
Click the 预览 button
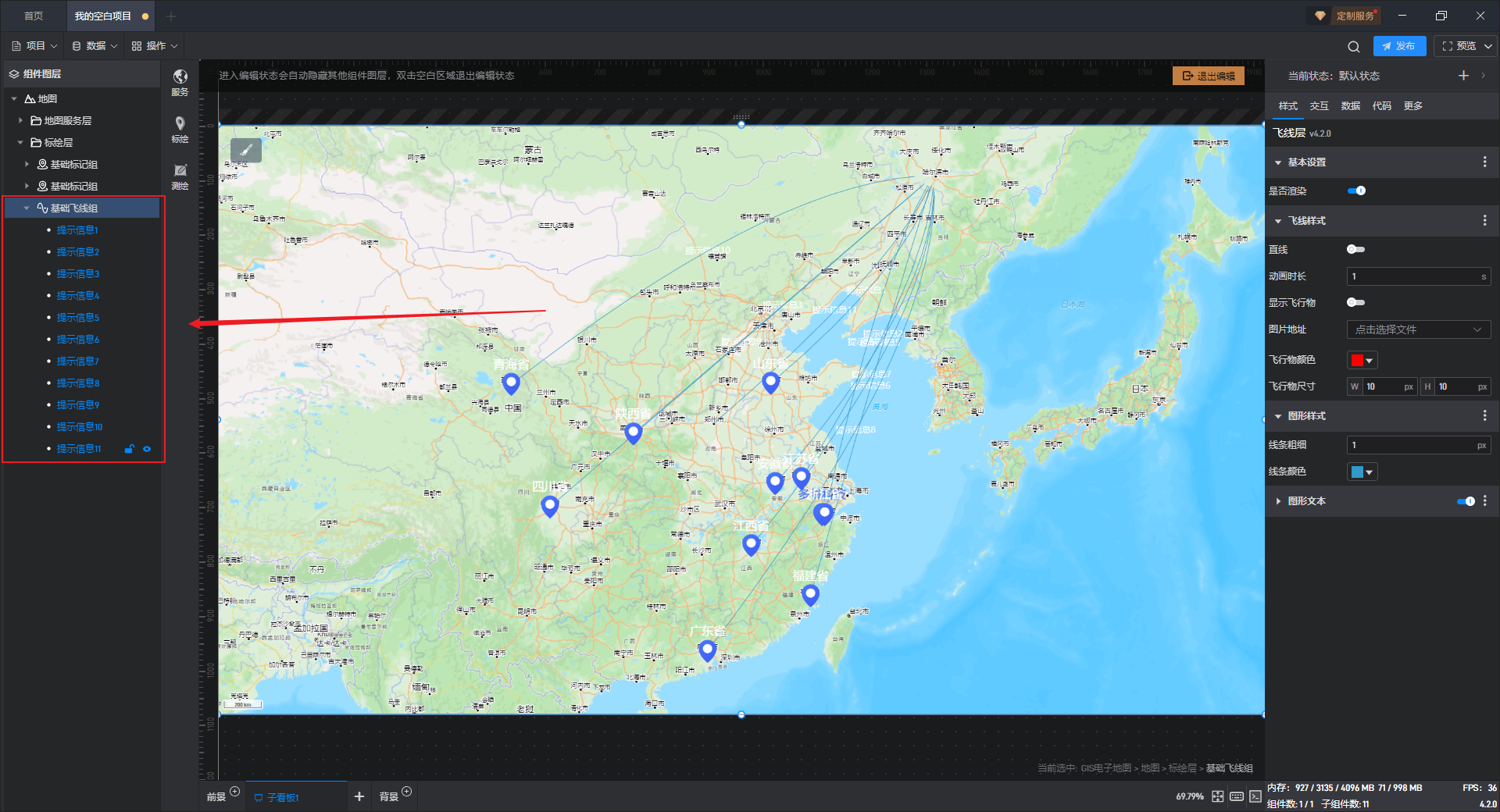click(1459, 46)
